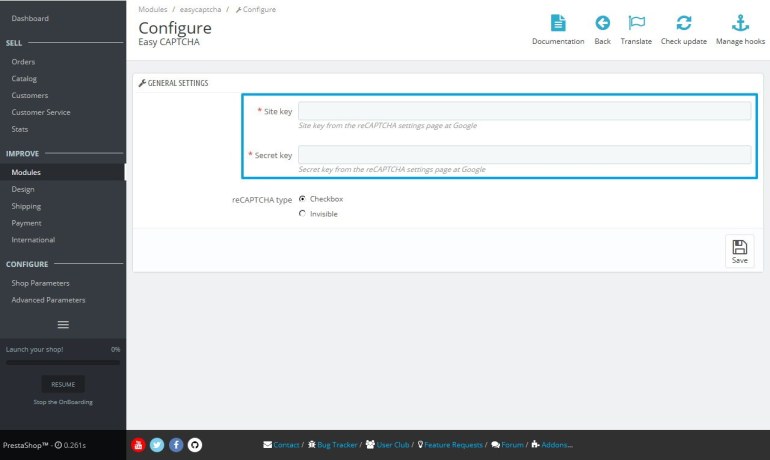Open Catalog in the sidebar

coord(24,79)
